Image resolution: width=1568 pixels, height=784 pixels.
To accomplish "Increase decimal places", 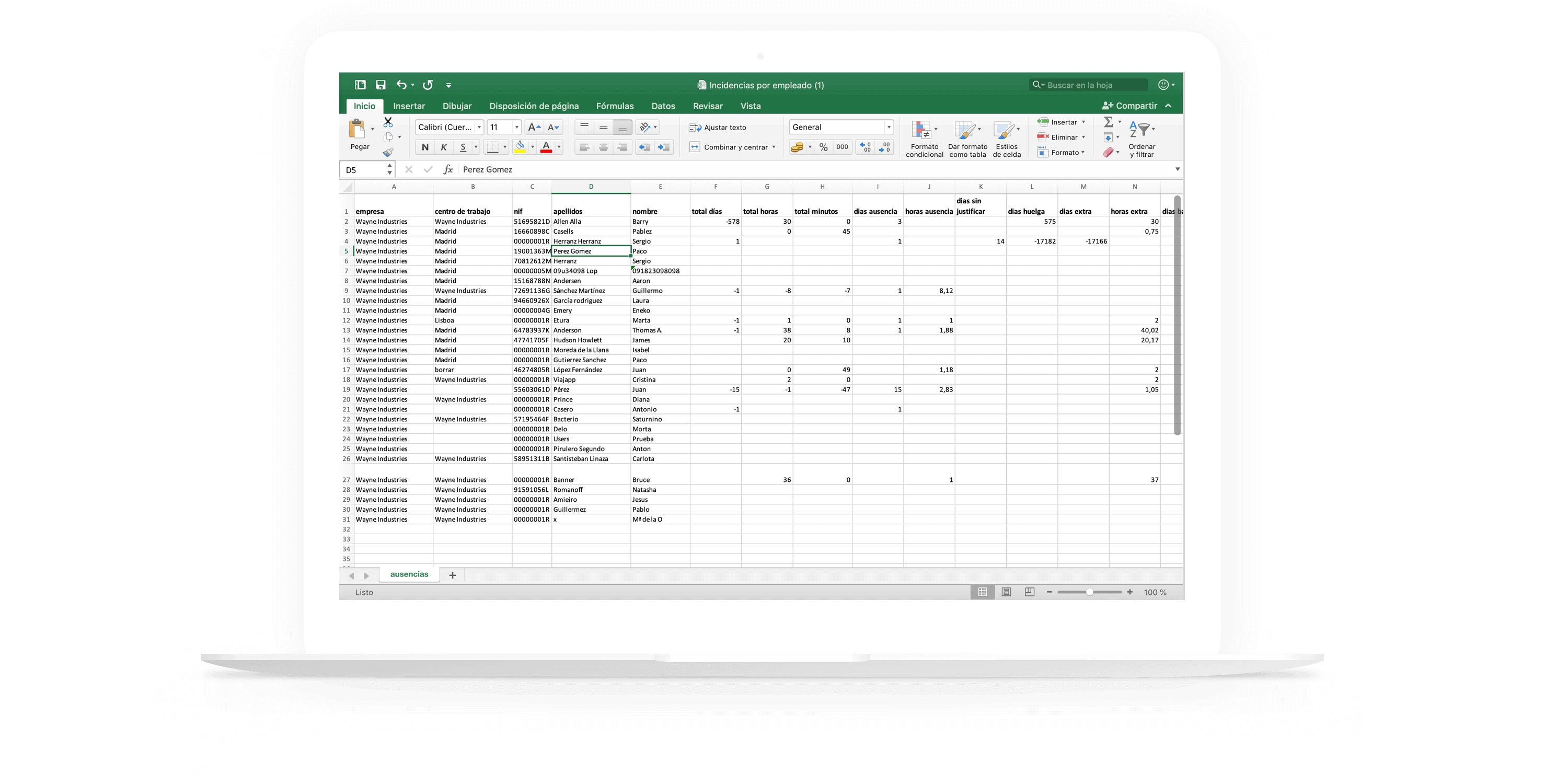I will pyautogui.click(x=865, y=147).
